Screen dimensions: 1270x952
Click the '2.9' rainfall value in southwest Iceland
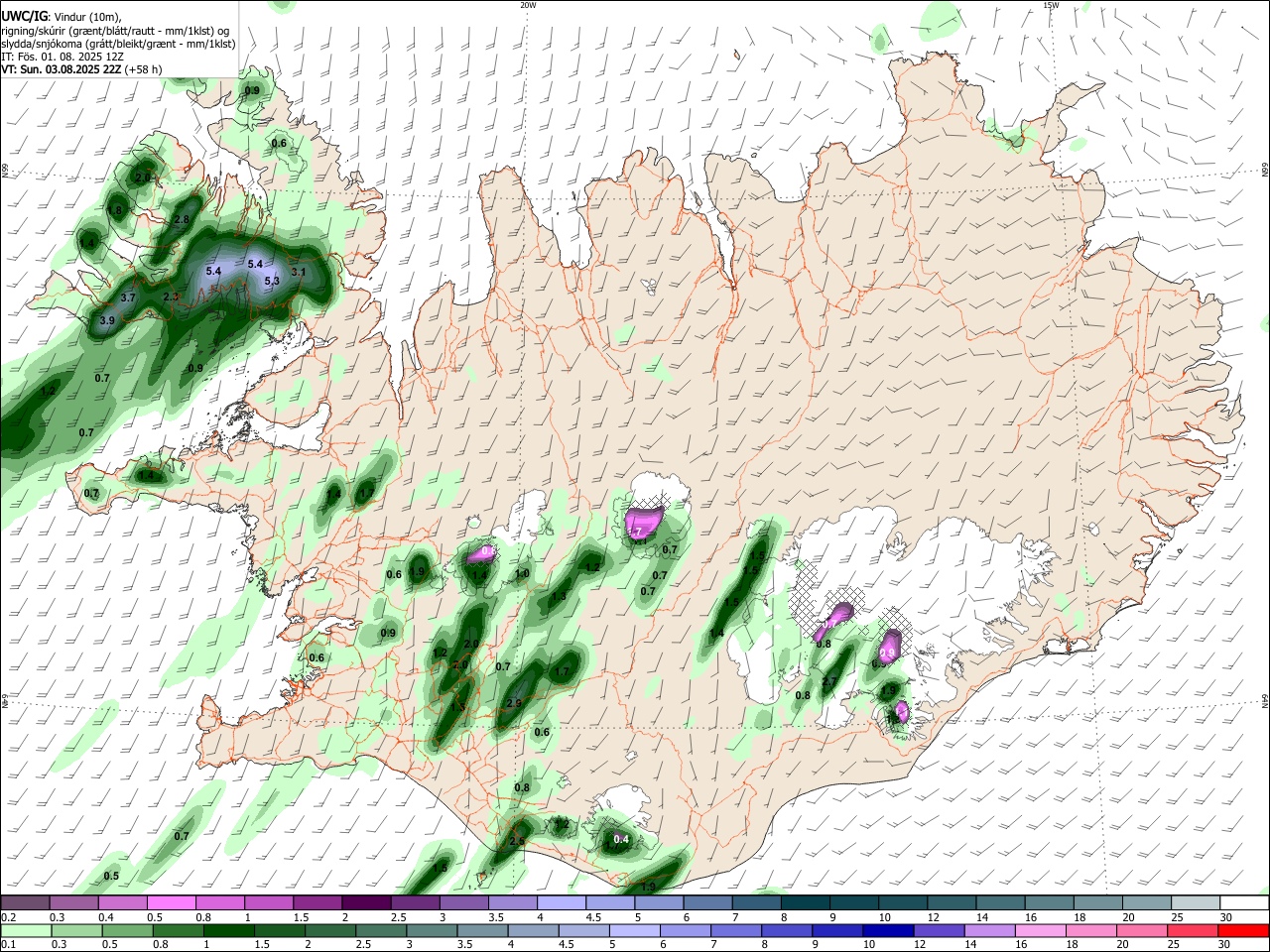514,703
